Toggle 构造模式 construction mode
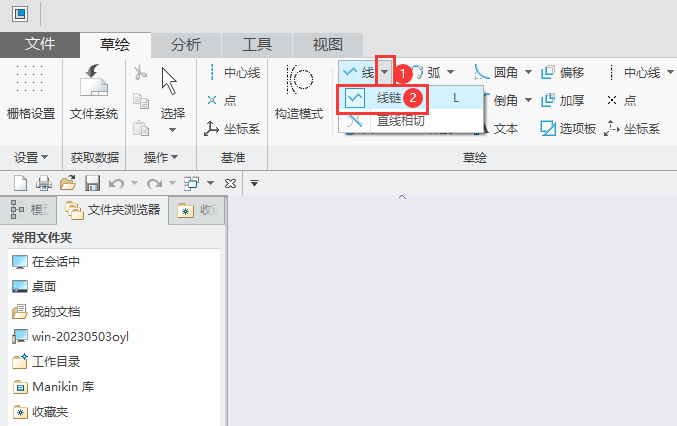This screenshot has width=677, height=426. [299, 91]
